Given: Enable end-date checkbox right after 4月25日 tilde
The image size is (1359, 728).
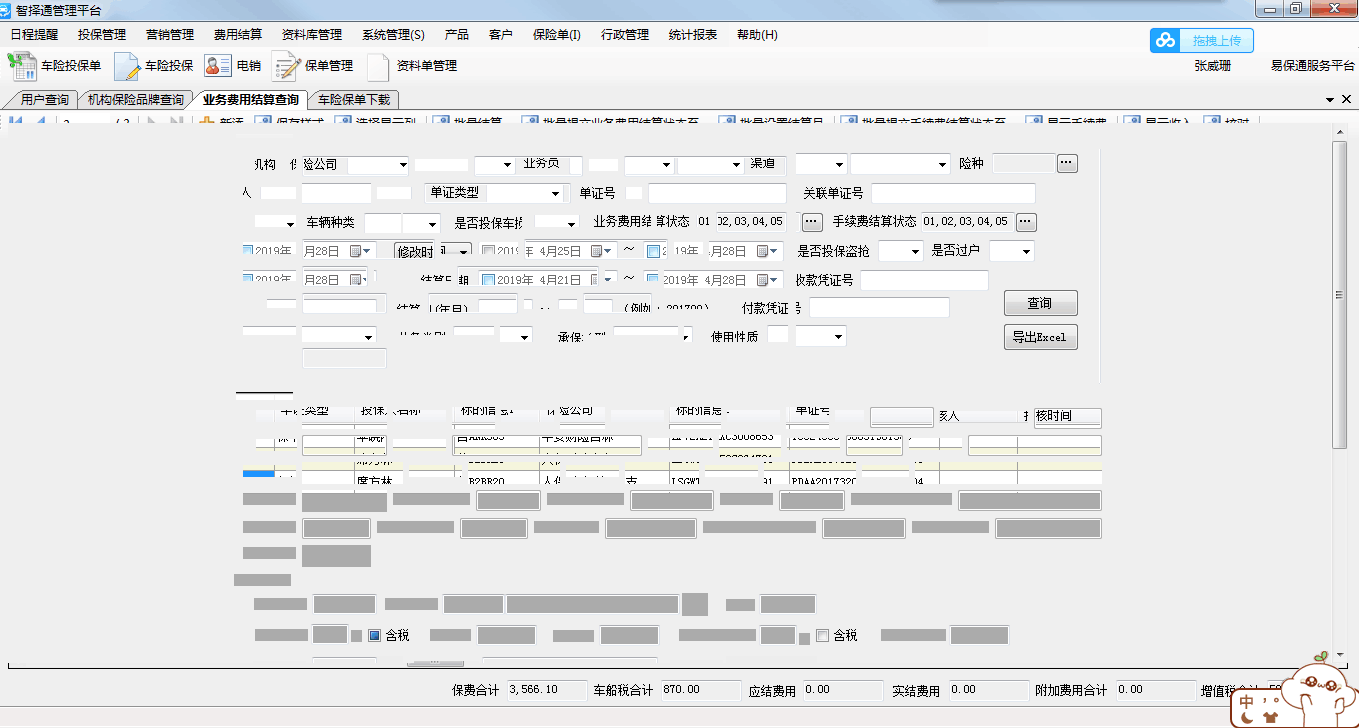Looking at the screenshot, I should point(653,251).
